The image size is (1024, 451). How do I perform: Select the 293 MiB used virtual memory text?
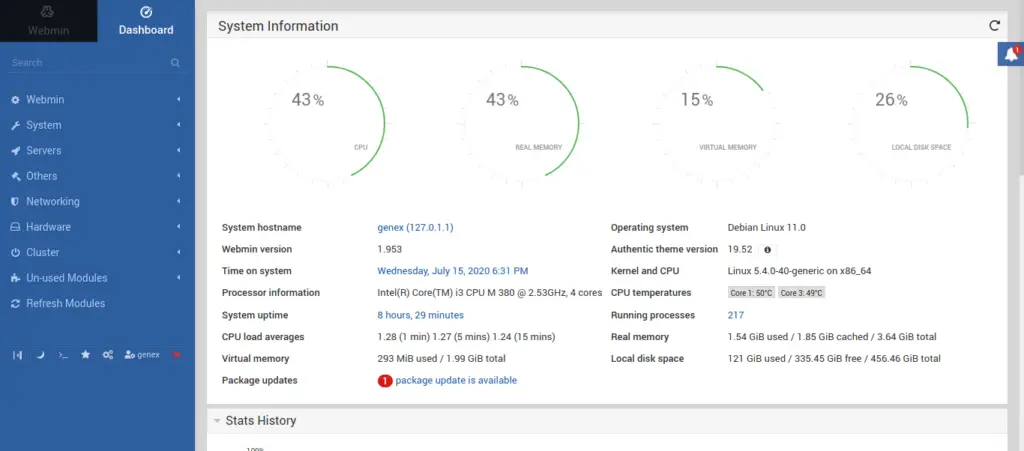pos(441,359)
